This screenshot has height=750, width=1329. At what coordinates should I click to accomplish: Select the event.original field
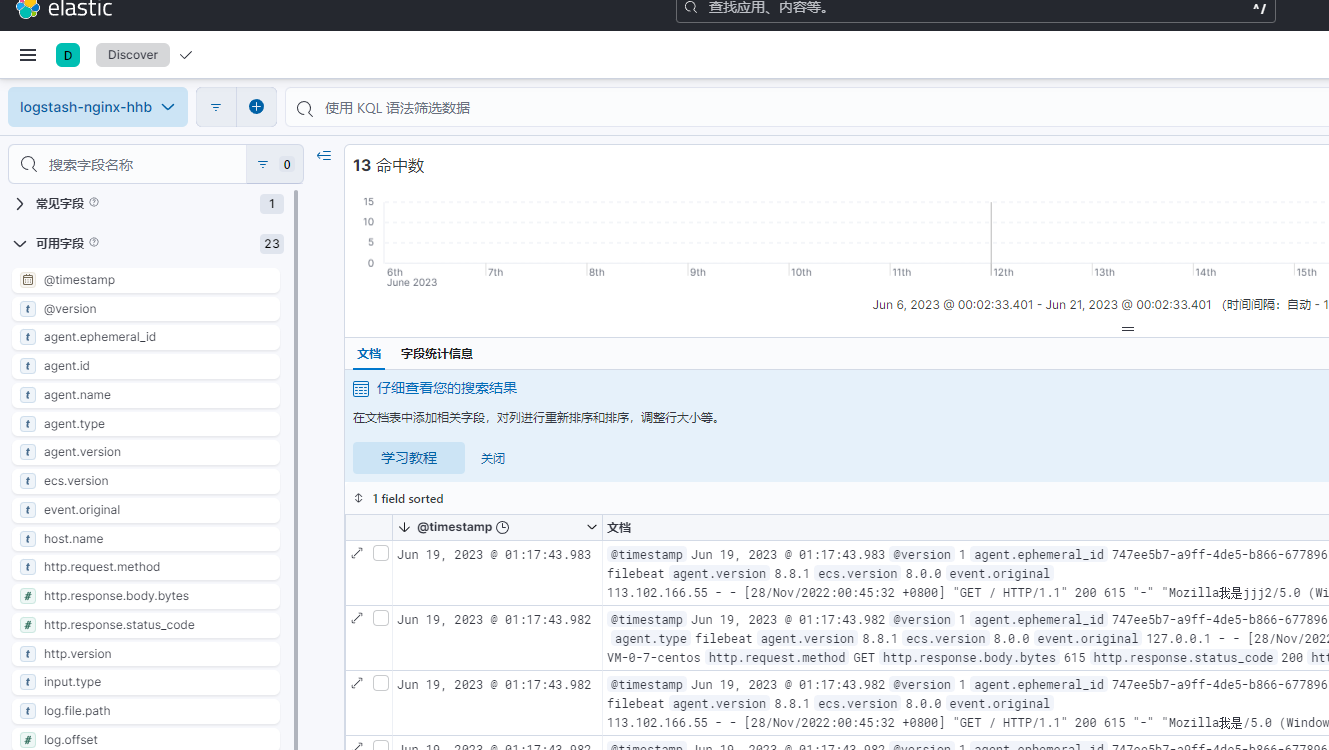point(146,510)
